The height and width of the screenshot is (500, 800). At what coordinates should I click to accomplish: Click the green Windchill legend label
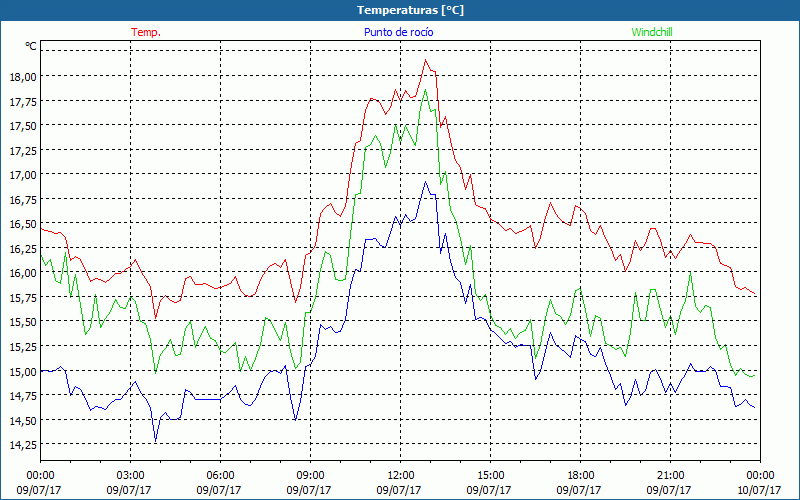(x=652, y=32)
